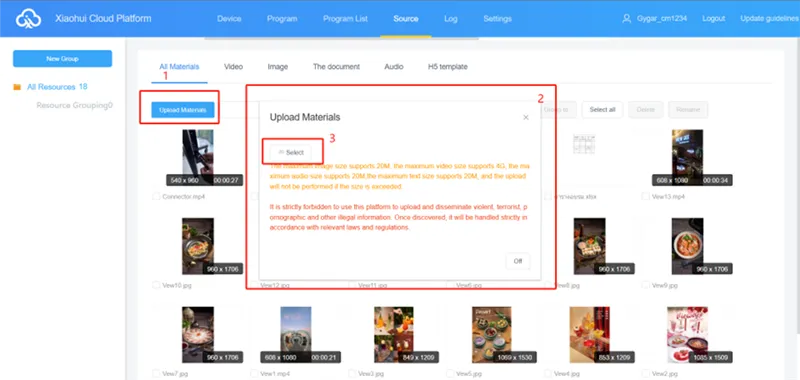The width and height of the screenshot is (800, 380).
Task: Select All Resources in the sidebar
Action: click(57, 87)
